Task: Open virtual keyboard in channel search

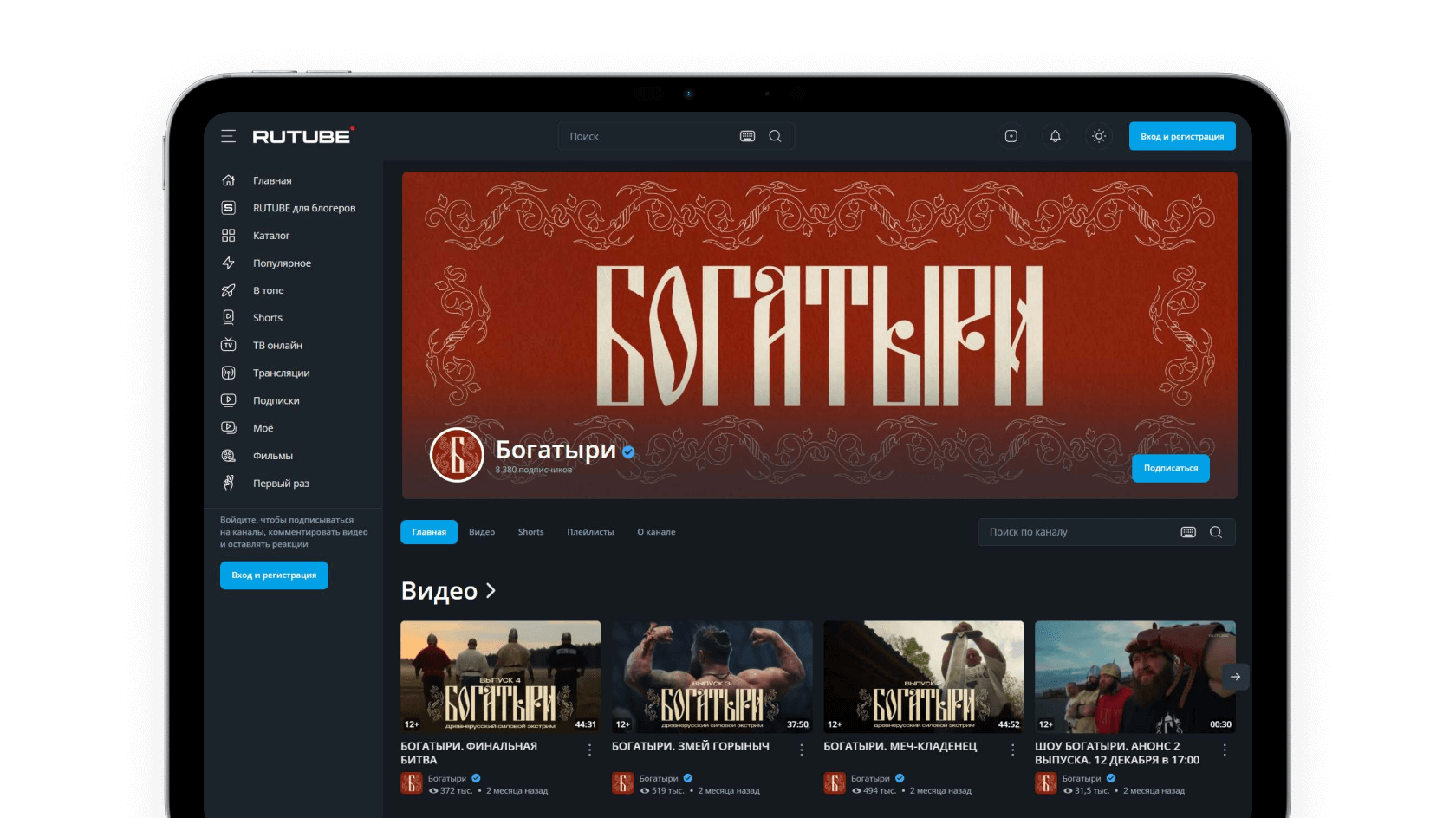Action: point(1188,532)
